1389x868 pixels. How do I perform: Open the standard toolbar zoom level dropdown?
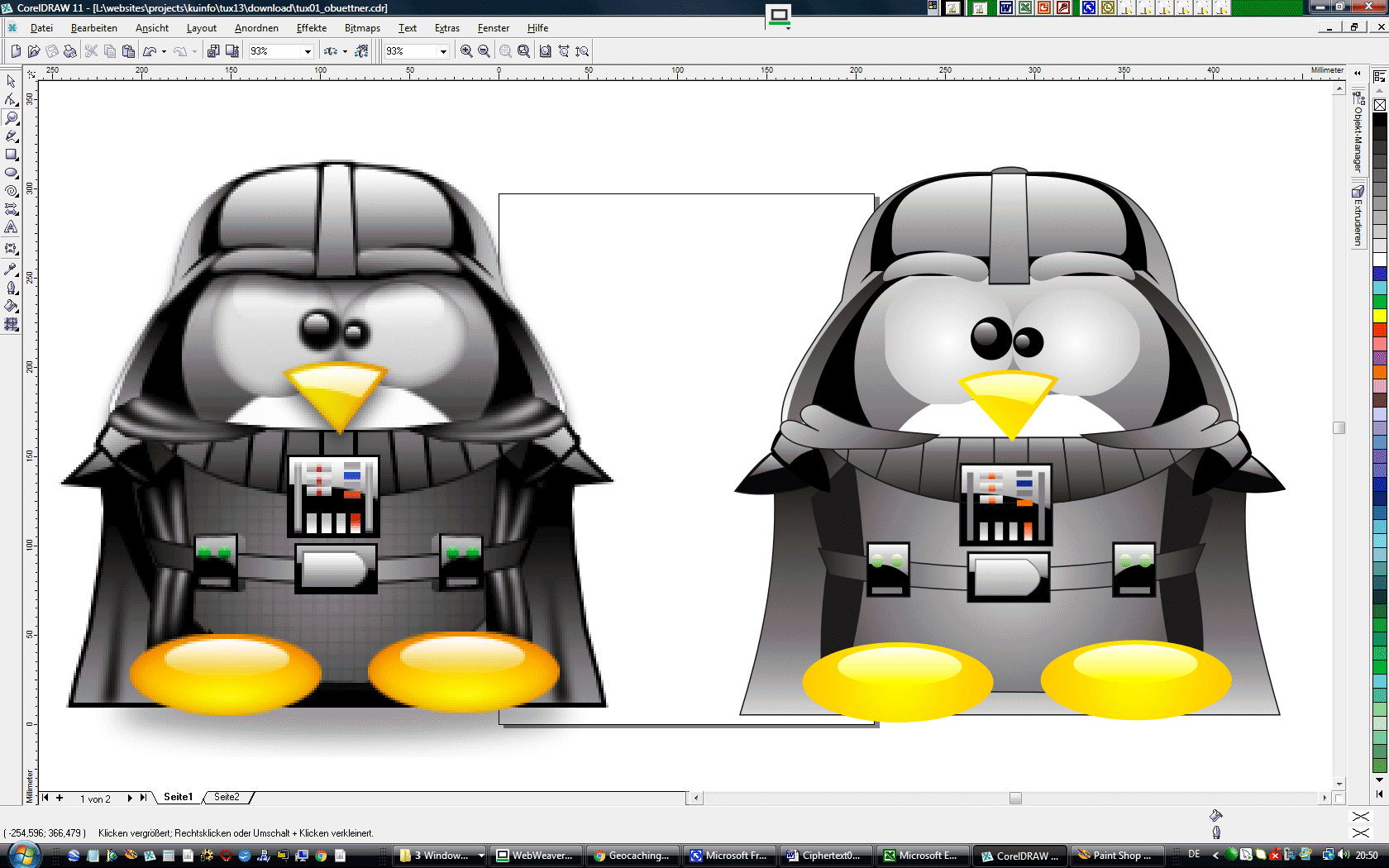pyautogui.click(x=308, y=51)
